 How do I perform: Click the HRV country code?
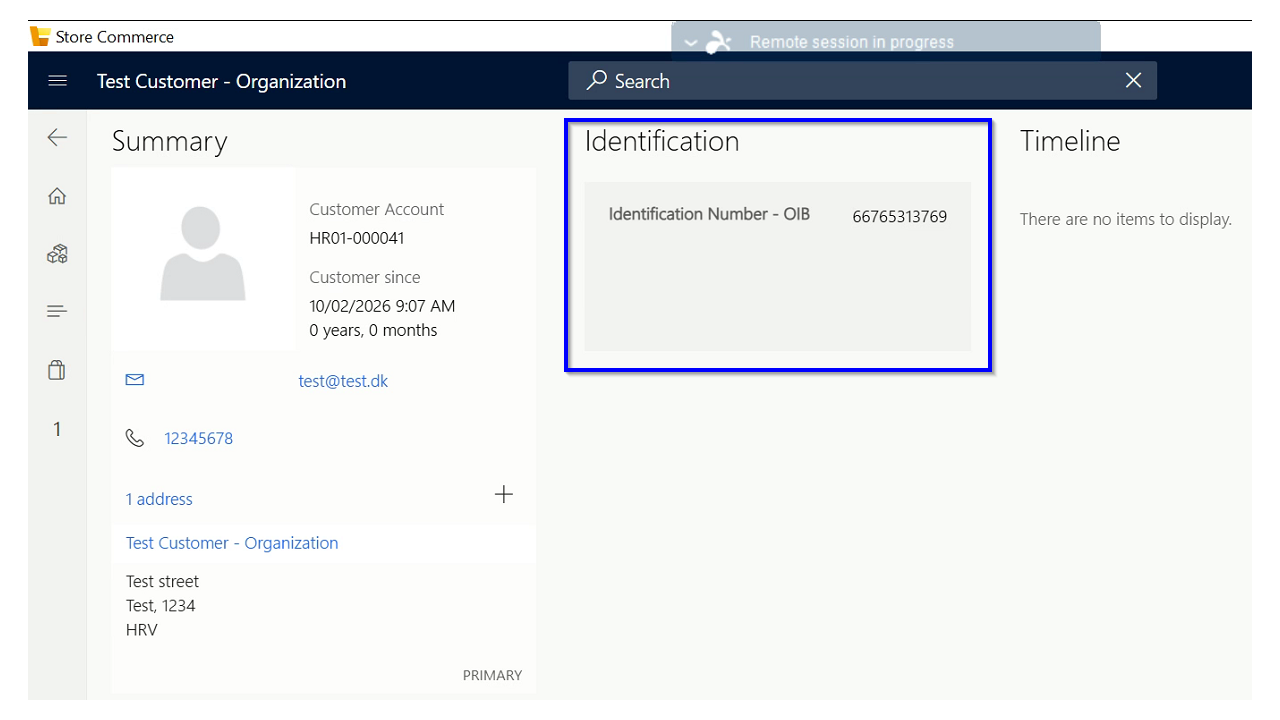[142, 630]
